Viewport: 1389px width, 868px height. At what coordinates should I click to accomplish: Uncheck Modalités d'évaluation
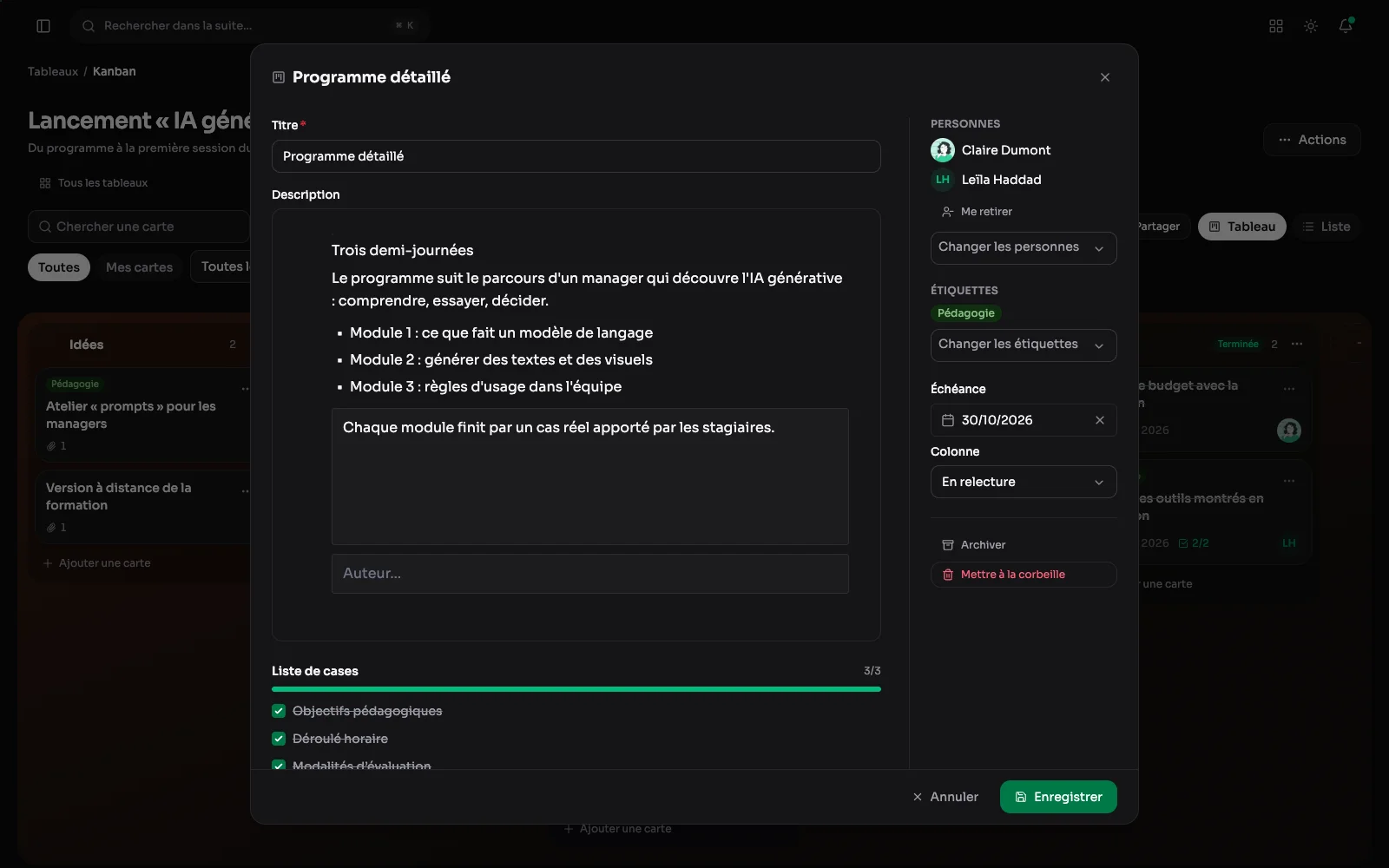279,766
